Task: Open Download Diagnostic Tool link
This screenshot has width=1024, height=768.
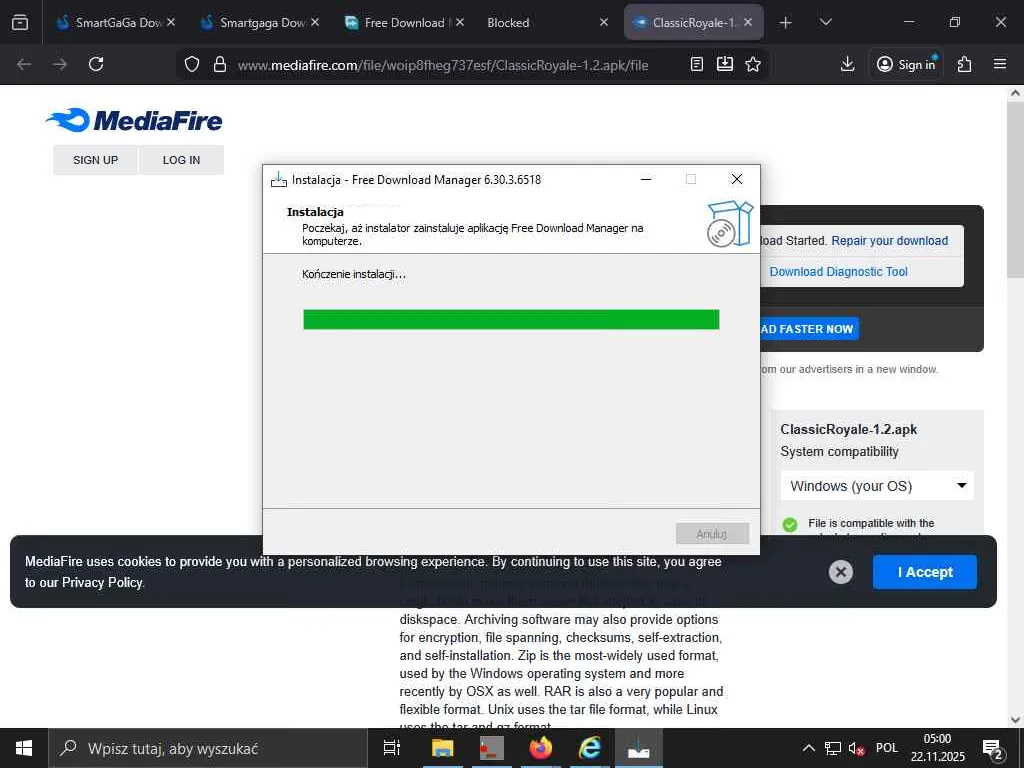Action: 839,272
